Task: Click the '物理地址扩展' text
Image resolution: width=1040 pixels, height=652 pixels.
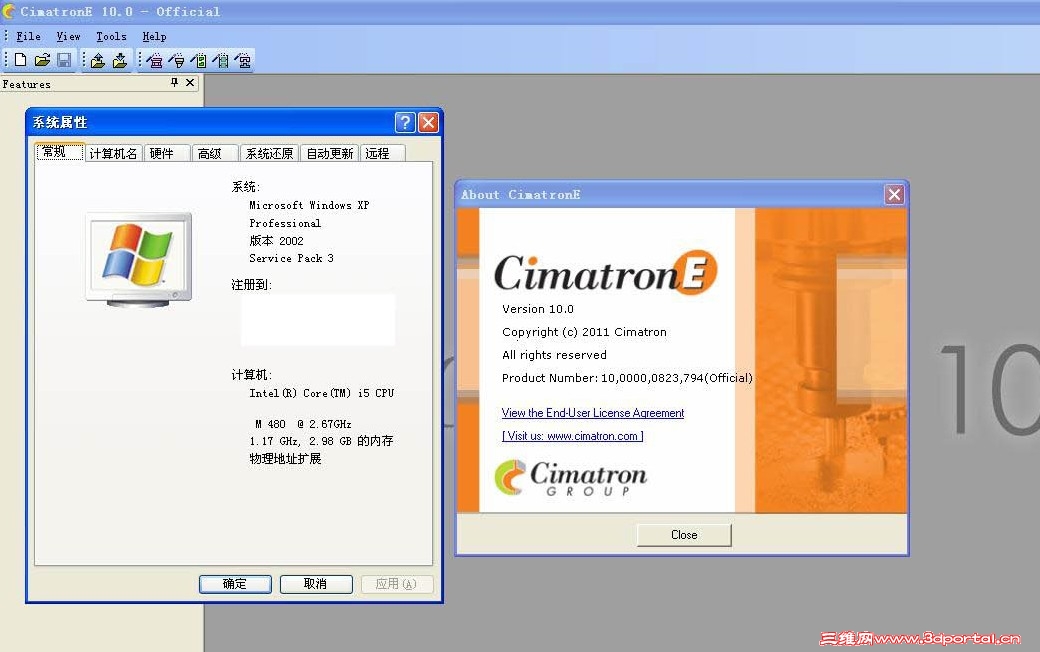Action: coord(285,458)
